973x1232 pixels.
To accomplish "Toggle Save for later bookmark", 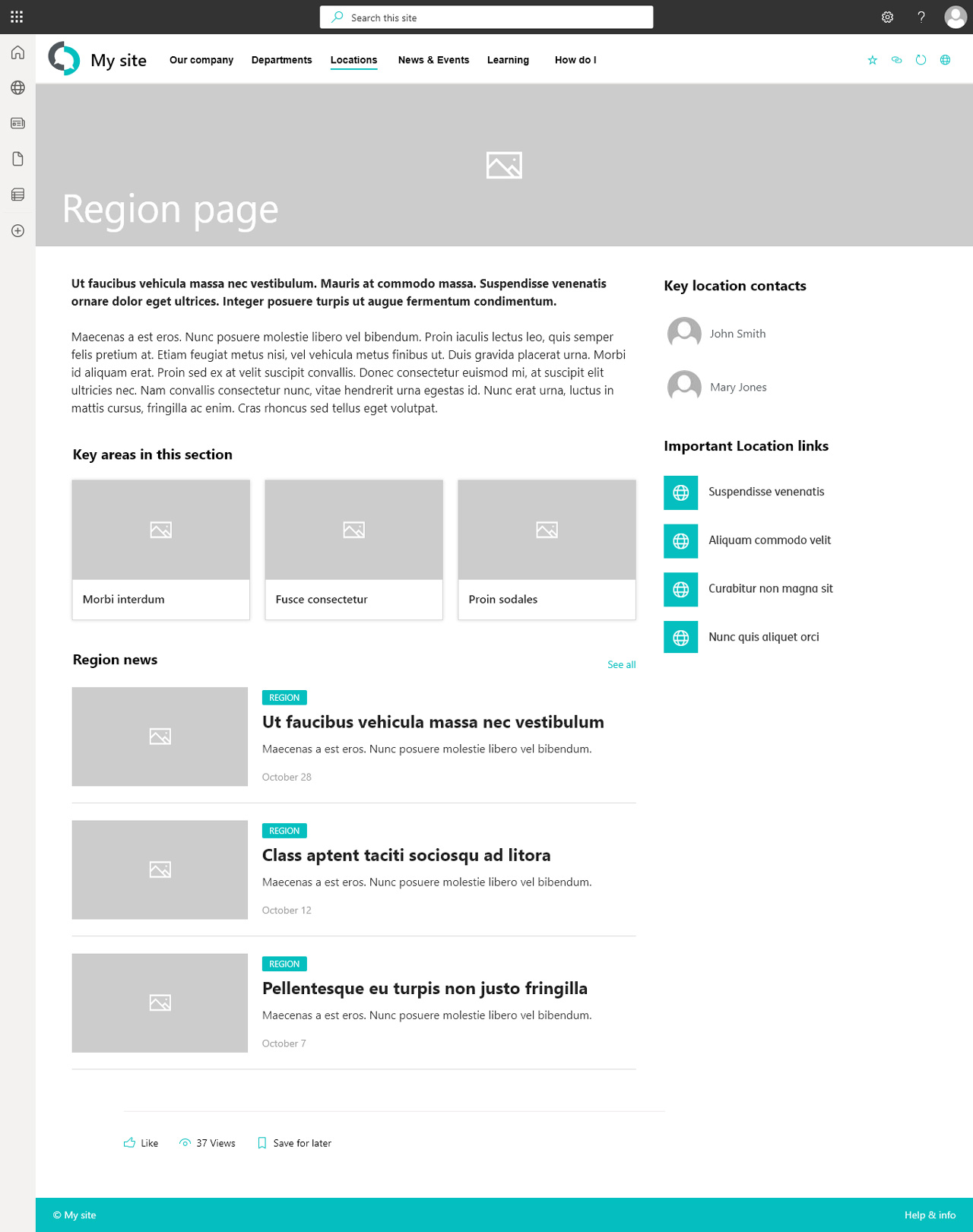I will [294, 1143].
